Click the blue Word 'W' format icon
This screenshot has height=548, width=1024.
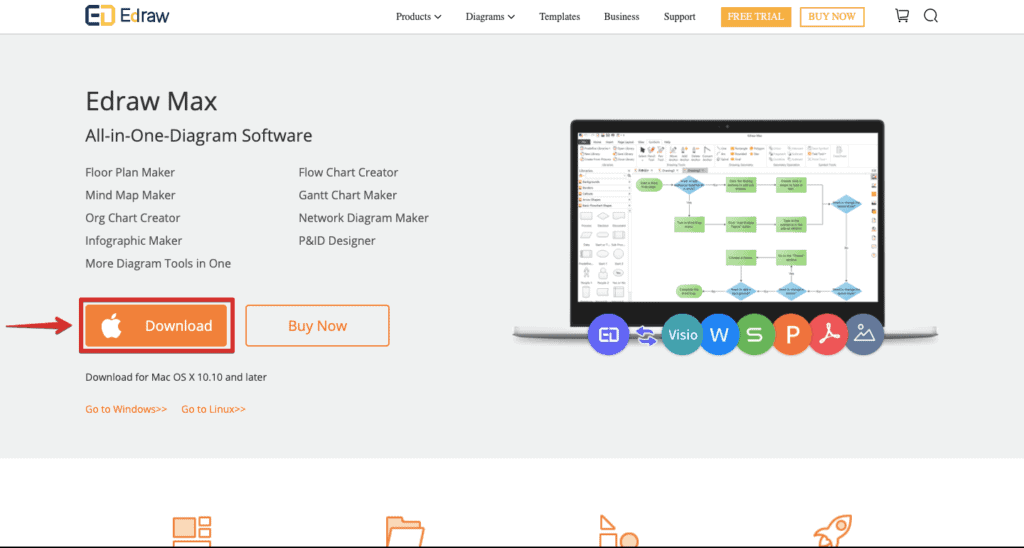click(719, 334)
